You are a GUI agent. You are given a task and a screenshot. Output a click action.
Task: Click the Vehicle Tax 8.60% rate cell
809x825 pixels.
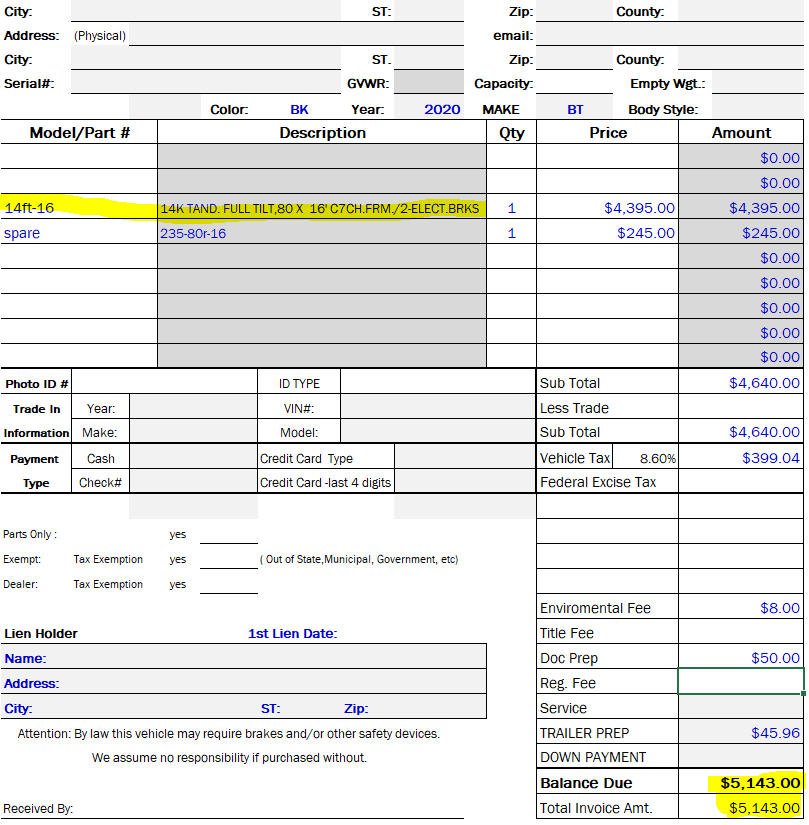point(657,458)
